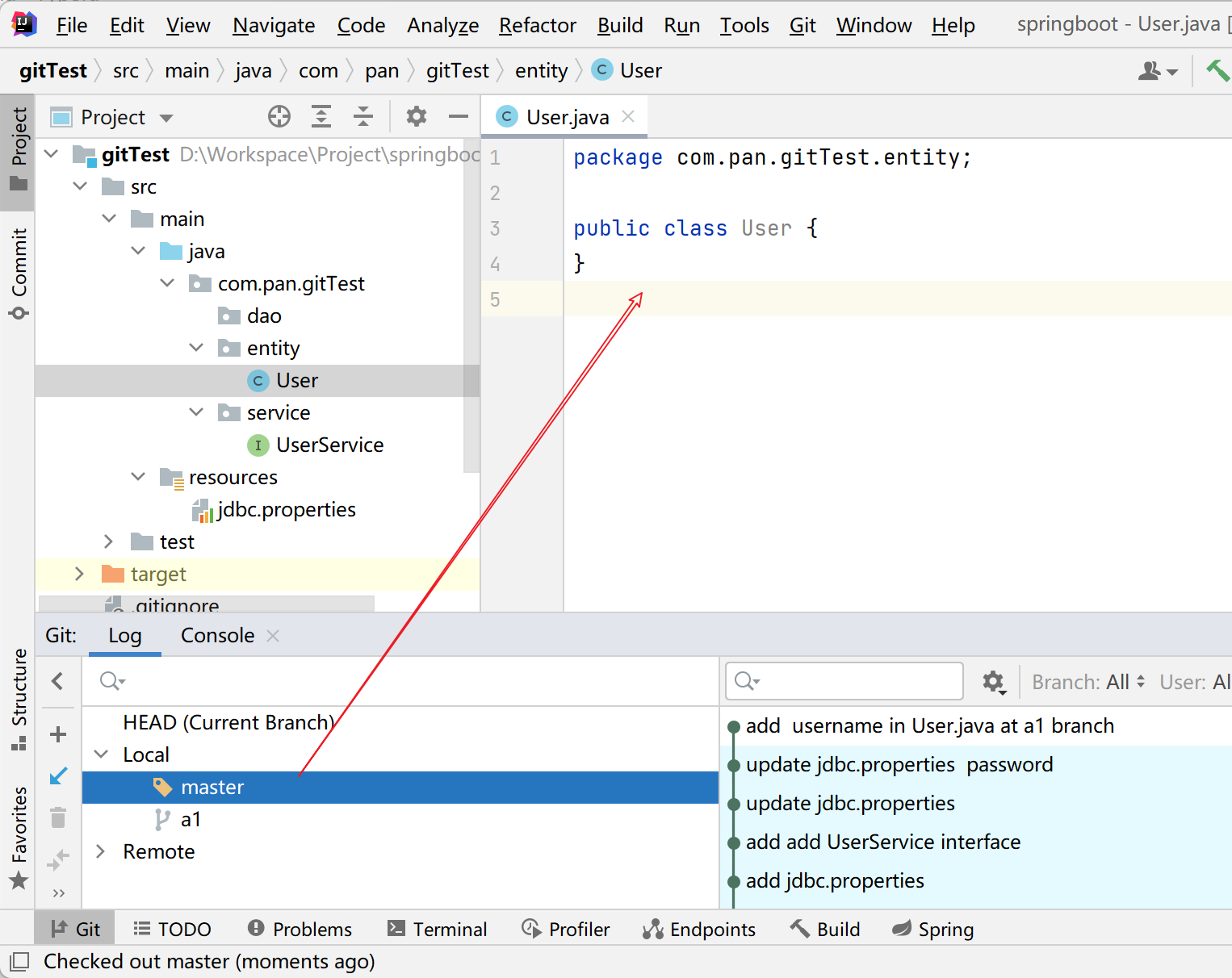Open Branch: All filter in Git log
This screenshot has width=1232, height=978.
1087,682
